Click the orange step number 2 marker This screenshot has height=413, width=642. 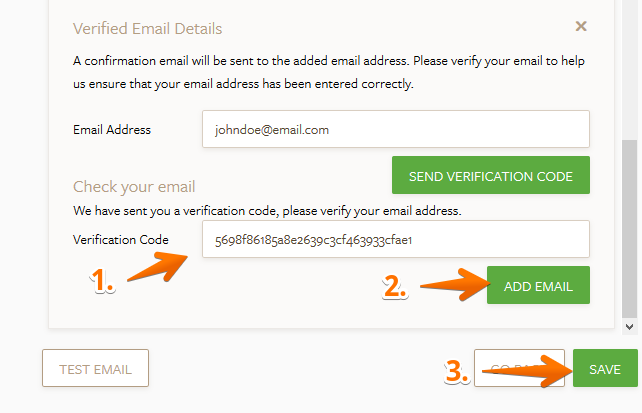coord(396,288)
